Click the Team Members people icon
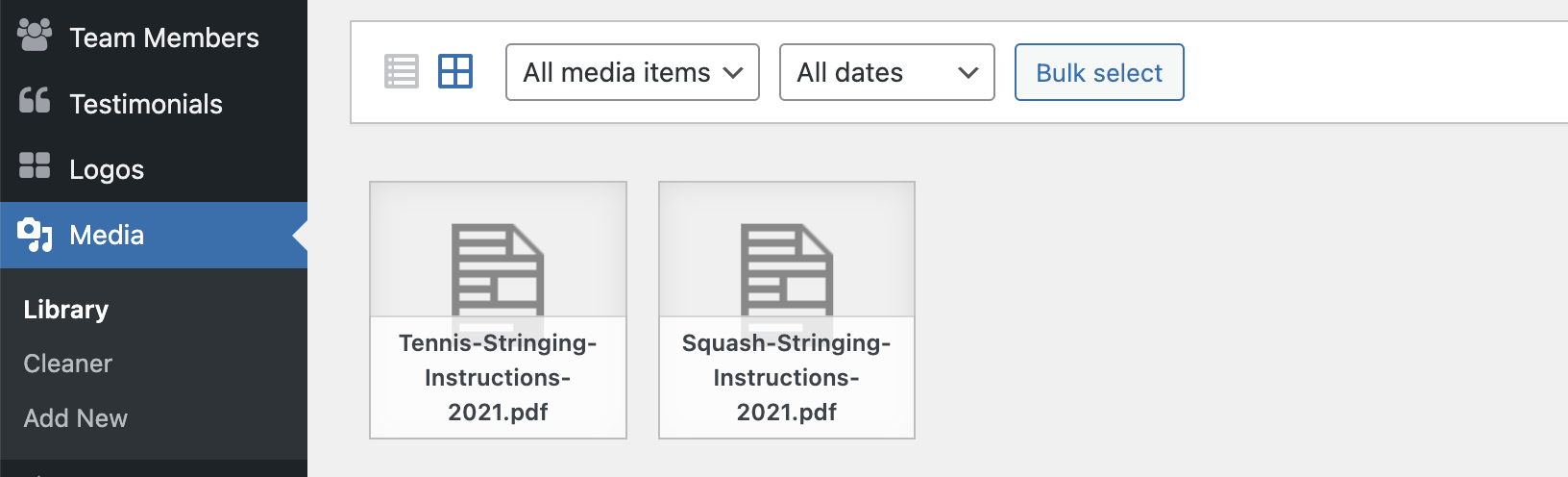 [35, 37]
